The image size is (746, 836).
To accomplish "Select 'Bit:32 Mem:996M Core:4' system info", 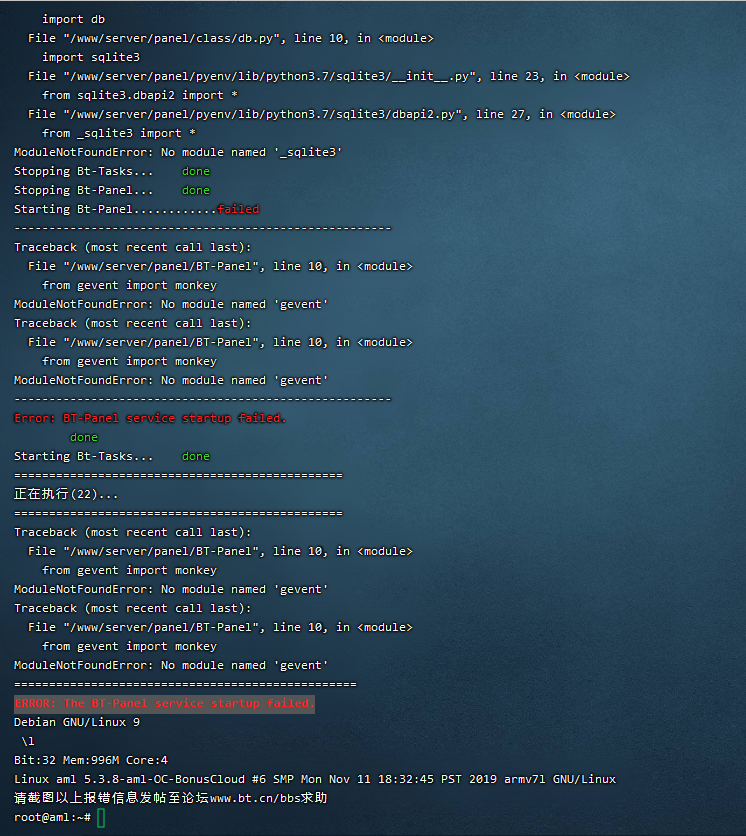I will [x=91, y=760].
